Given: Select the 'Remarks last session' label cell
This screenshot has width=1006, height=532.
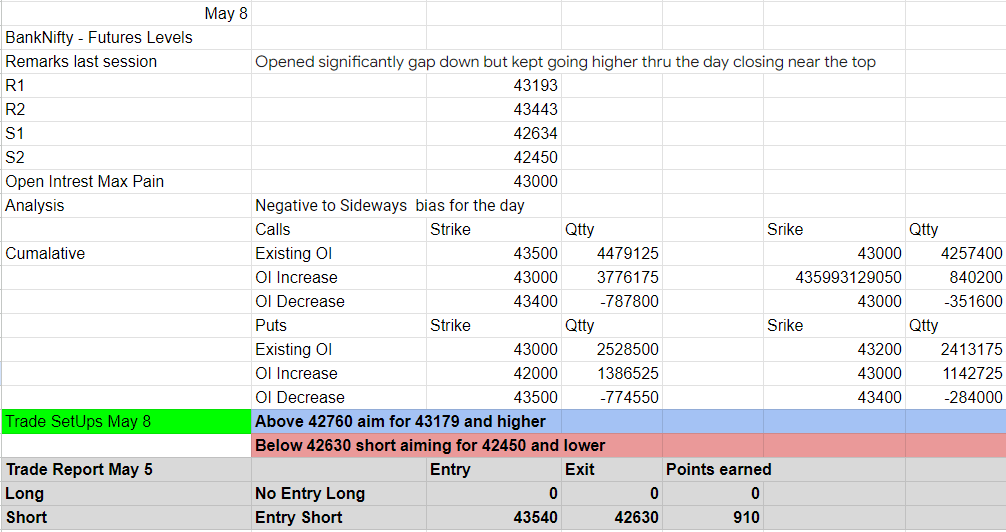Looking at the screenshot, I should 126,62.
